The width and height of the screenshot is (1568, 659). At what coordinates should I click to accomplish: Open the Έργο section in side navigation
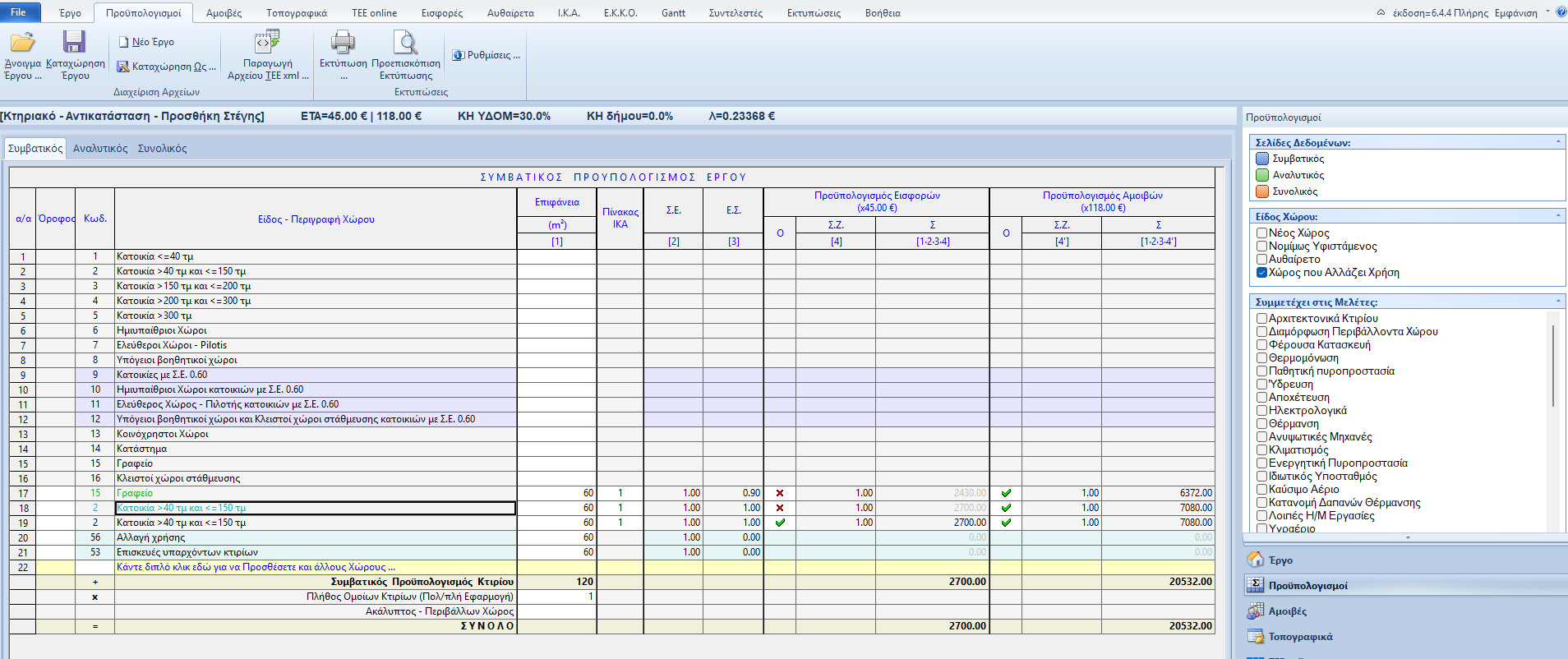pos(1280,560)
